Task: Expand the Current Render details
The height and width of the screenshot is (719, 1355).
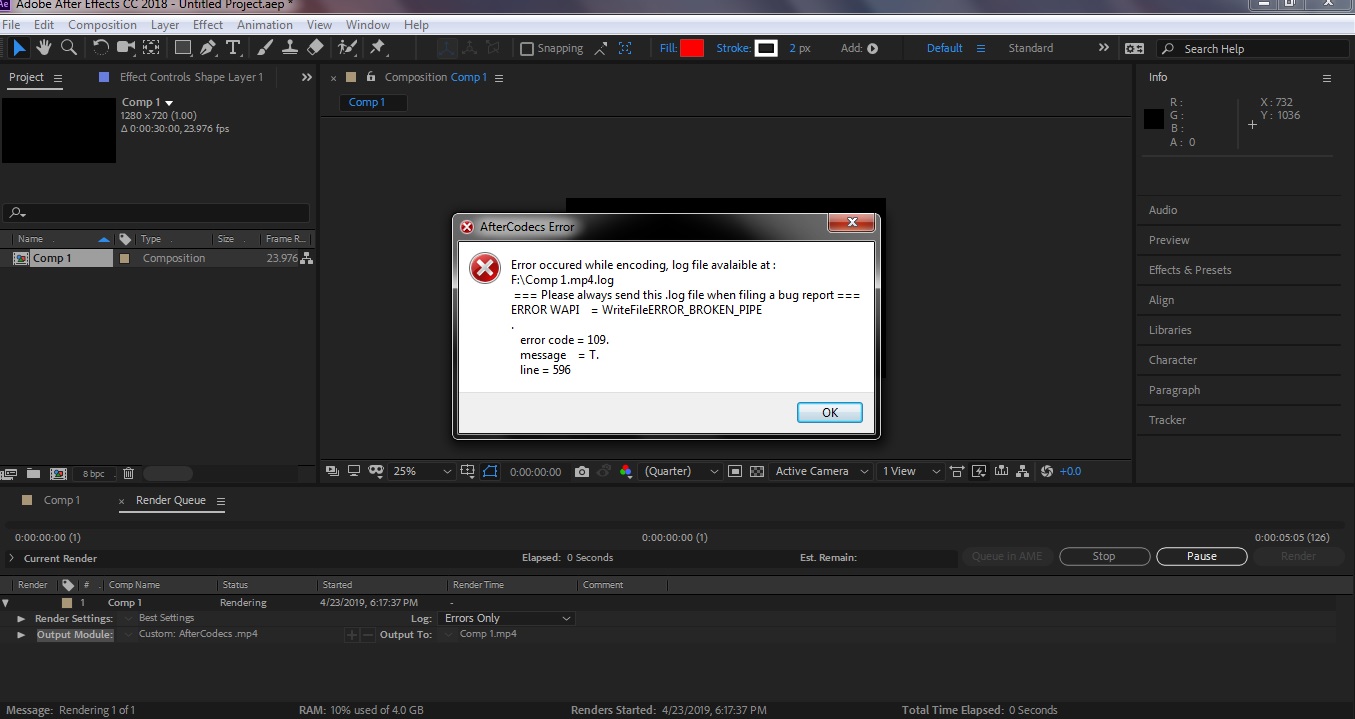Action: pyautogui.click(x=11, y=558)
